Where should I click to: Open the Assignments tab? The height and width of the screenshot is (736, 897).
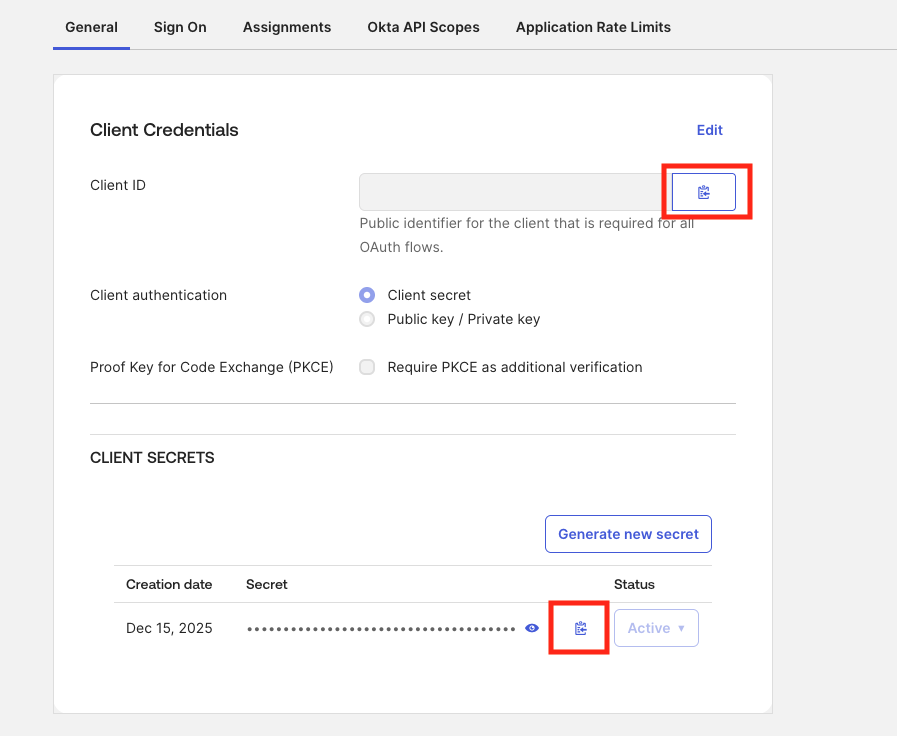[287, 27]
